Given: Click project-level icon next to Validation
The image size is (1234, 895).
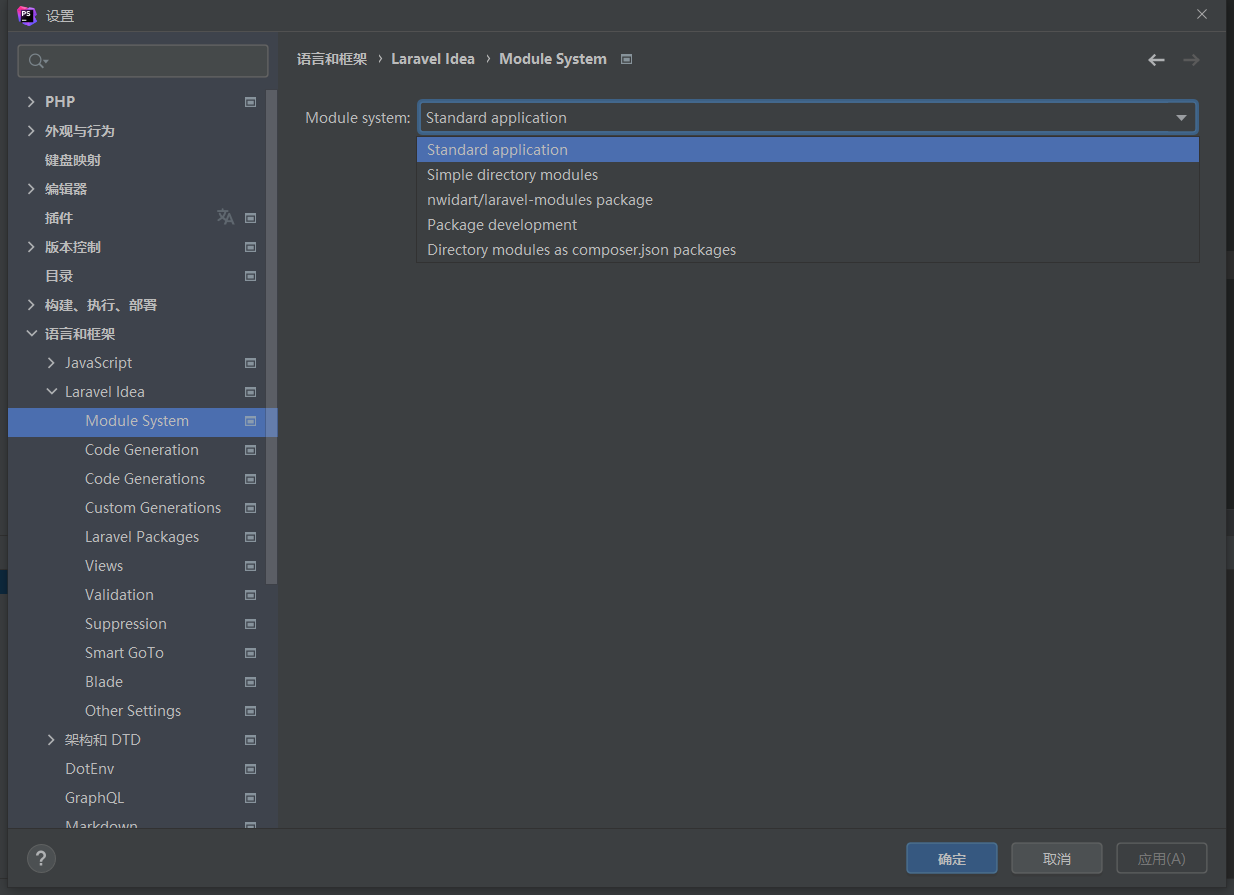Looking at the screenshot, I should click(x=251, y=595).
